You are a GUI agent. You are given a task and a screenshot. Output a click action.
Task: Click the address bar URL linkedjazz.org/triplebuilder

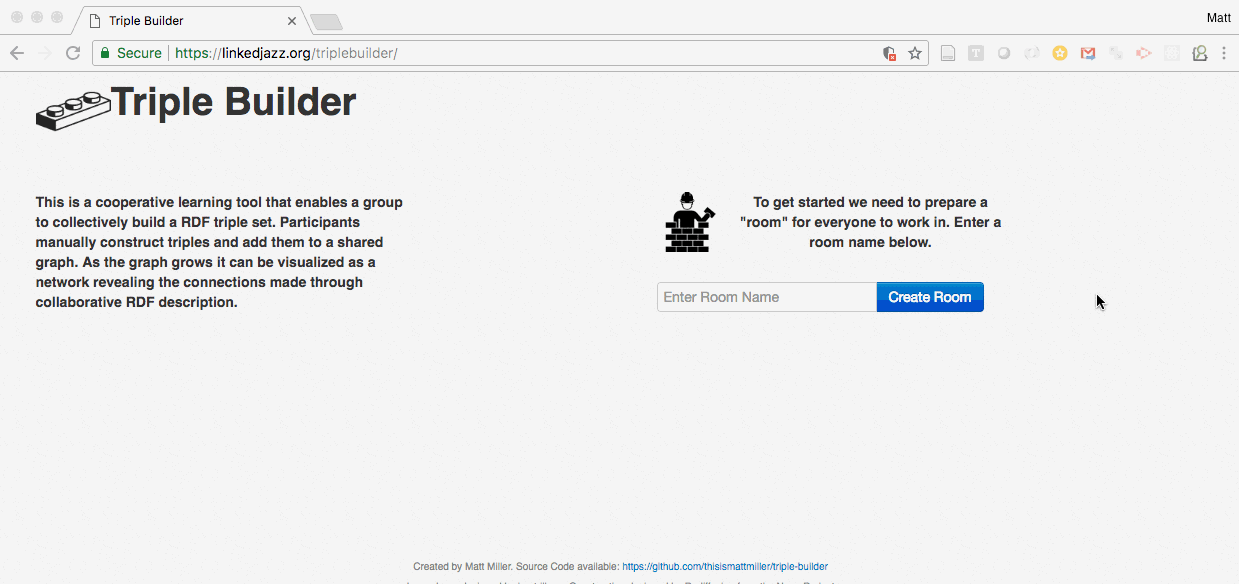tap(286, 53)
